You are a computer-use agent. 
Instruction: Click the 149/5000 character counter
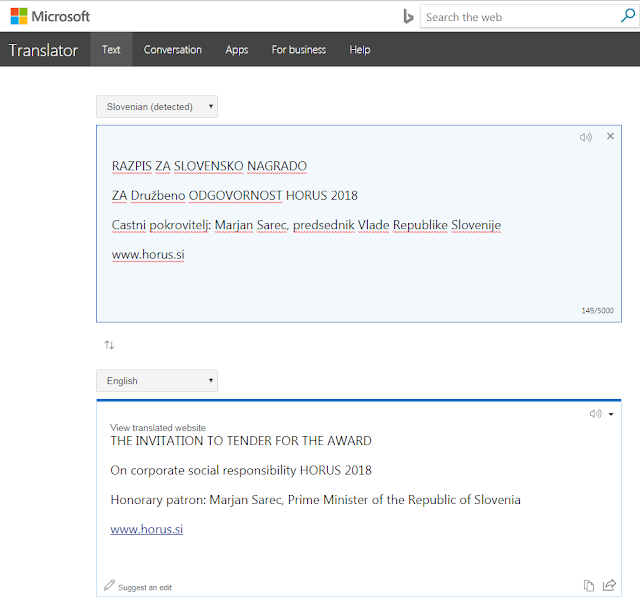point(598,311)
